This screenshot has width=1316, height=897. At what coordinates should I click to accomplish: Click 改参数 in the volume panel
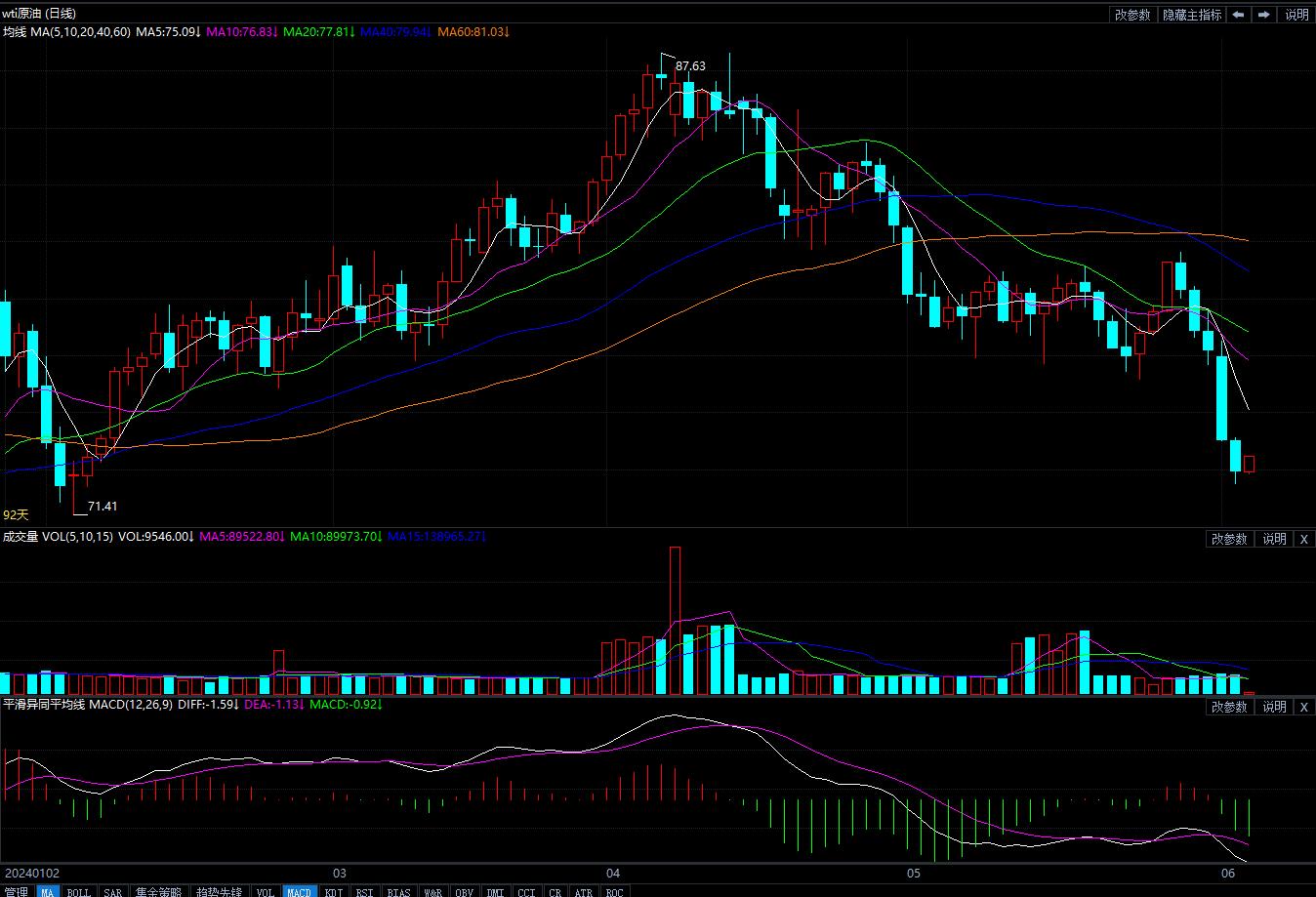coord(1229,539)
